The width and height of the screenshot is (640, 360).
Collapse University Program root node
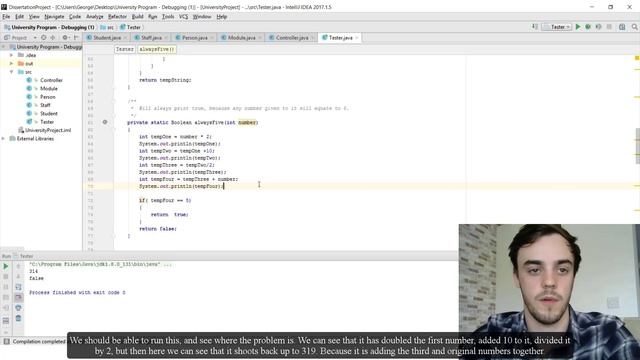pos(3,47)
